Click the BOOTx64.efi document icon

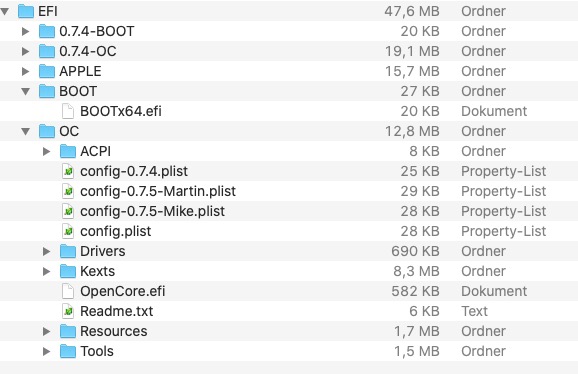click(x=68, y=111)
